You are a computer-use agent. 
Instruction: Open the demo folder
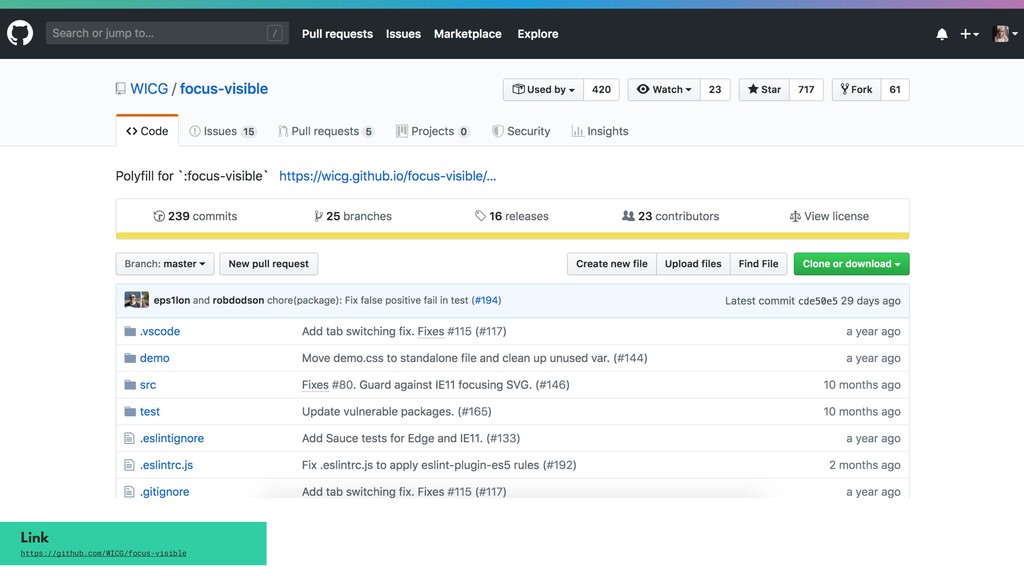point(154,358)
